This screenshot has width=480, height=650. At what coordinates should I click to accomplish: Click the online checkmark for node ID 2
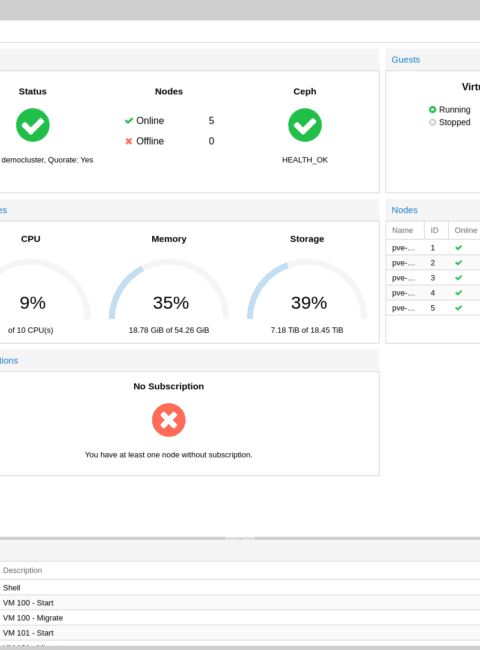(x=458, y=263)
